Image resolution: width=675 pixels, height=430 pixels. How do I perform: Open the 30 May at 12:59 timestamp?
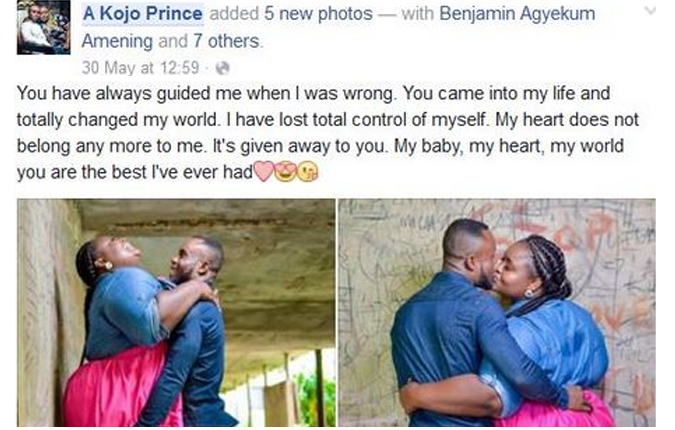click(140, 68)
